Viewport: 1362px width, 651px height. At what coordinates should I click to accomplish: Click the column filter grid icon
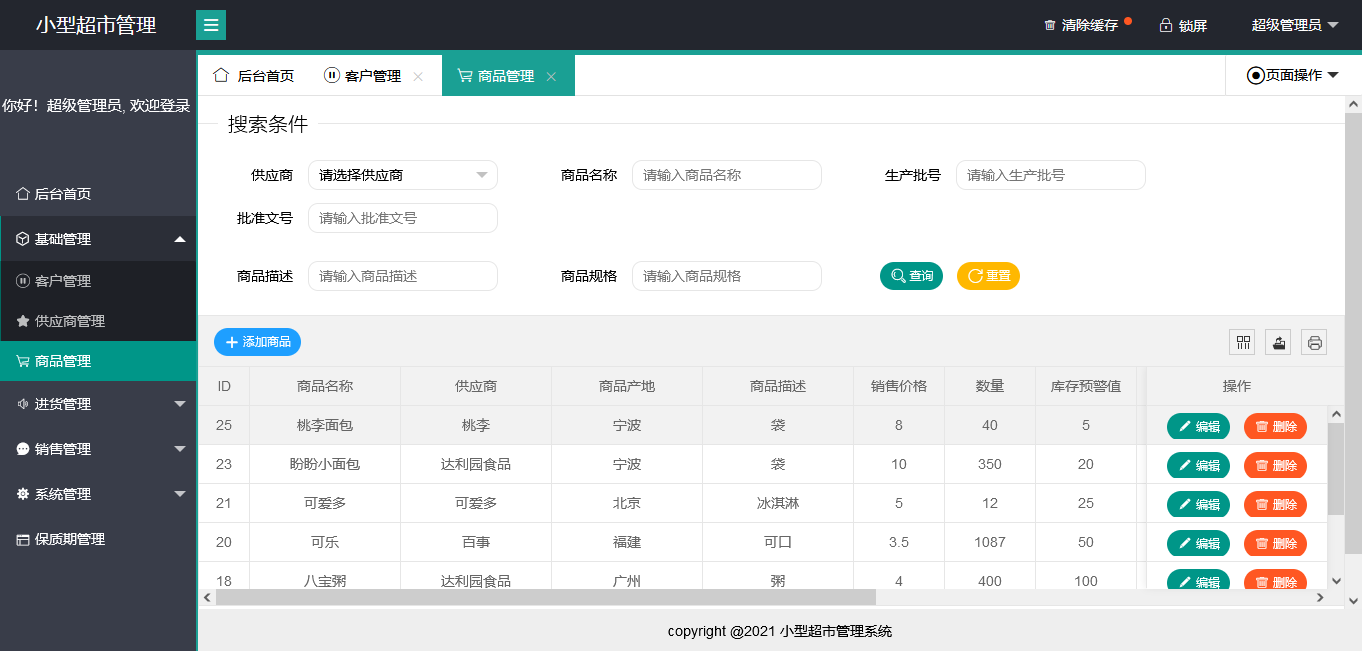(1243, 343)
